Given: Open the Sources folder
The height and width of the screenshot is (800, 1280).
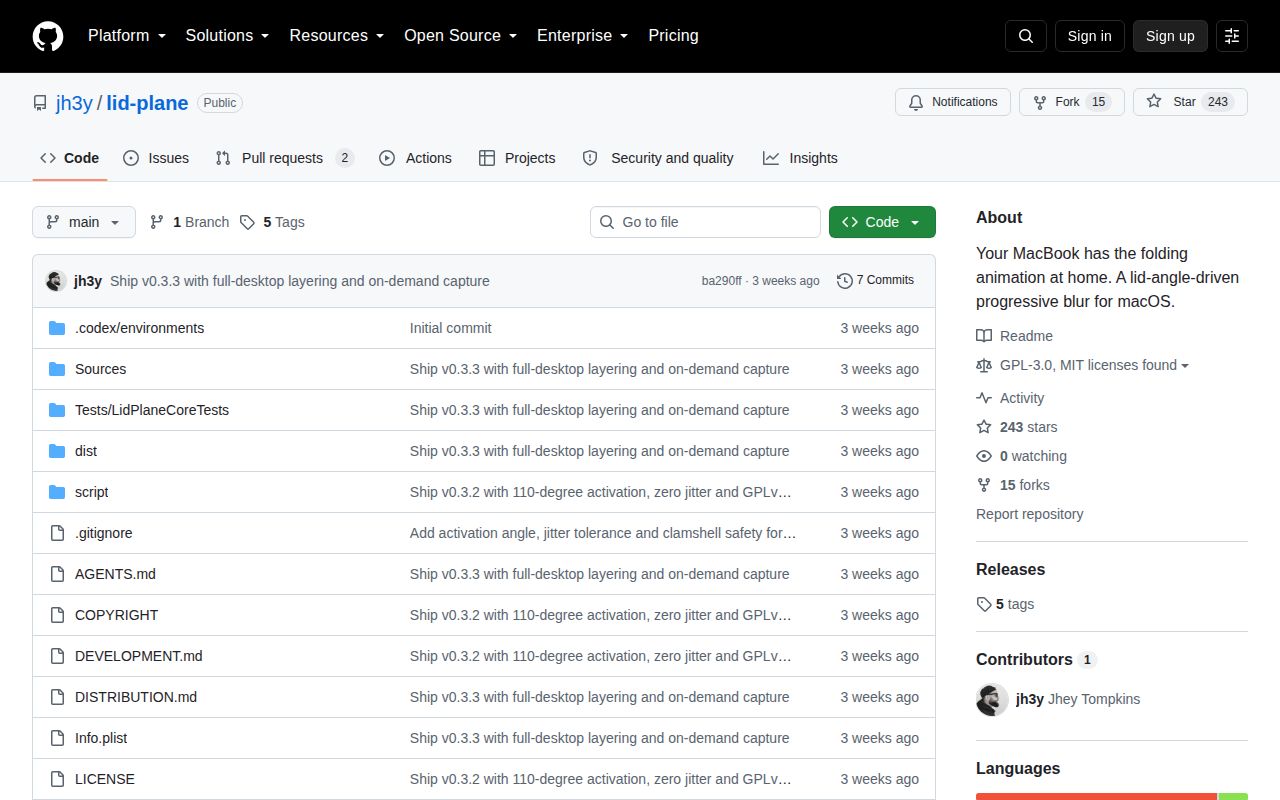Looking at the screenshot, I should click(x=100, y=369).
